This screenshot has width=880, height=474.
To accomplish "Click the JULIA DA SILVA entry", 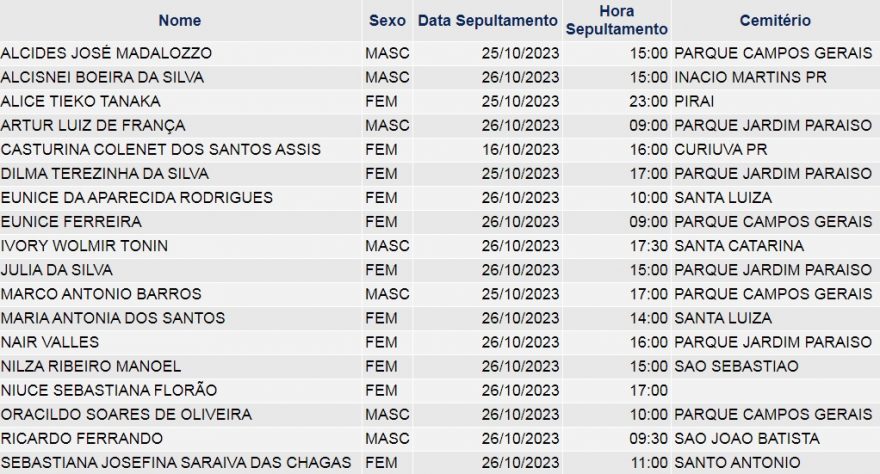I will pyautogui.click(x=56, y=270).
